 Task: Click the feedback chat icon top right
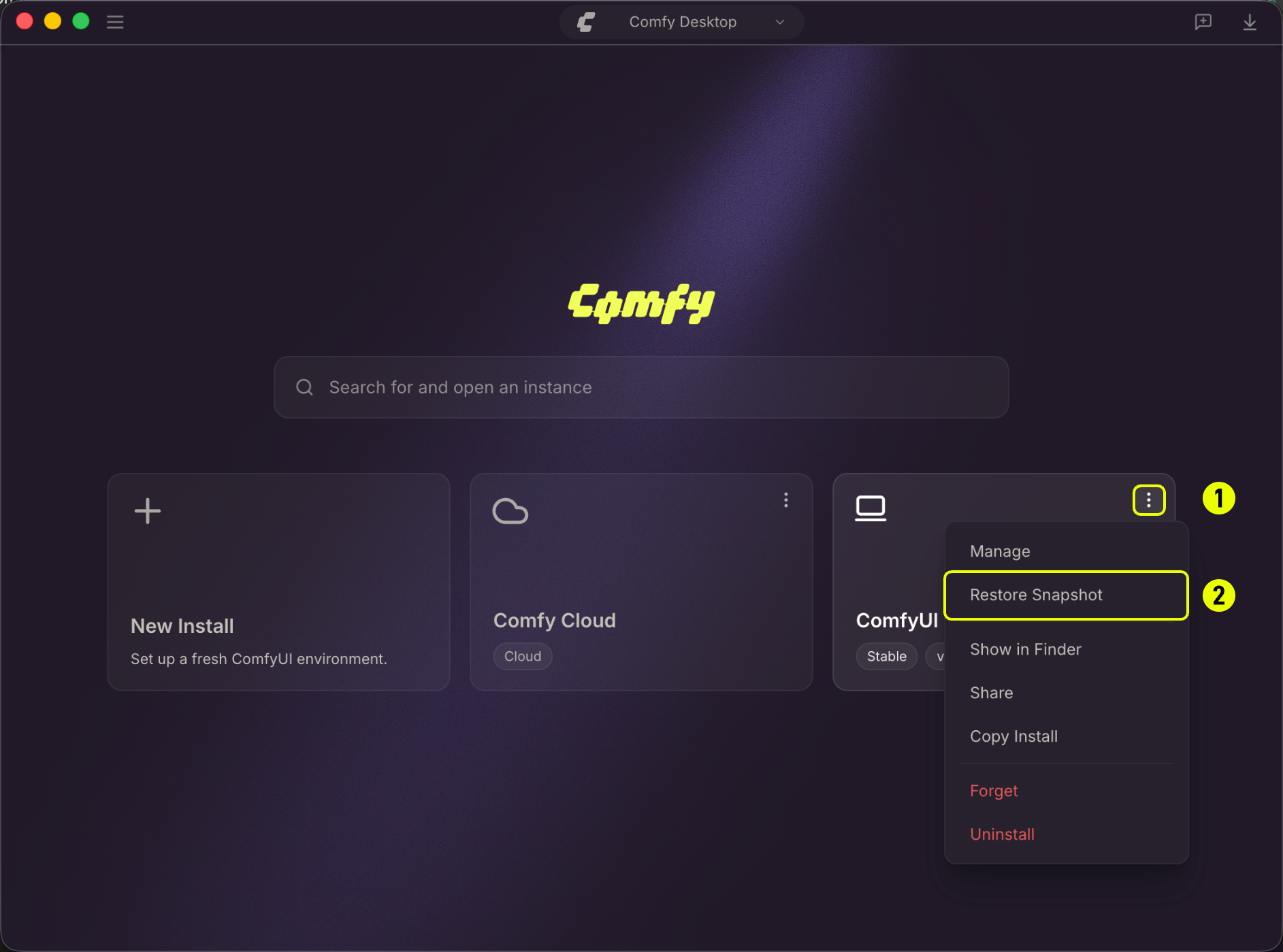point(1203,22)
